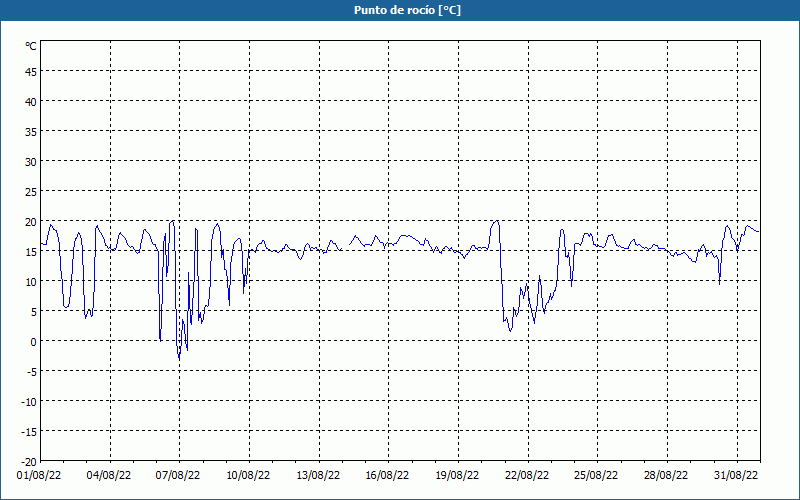
Task: Click the date label 10/08/22
Action: pos(248,476)
